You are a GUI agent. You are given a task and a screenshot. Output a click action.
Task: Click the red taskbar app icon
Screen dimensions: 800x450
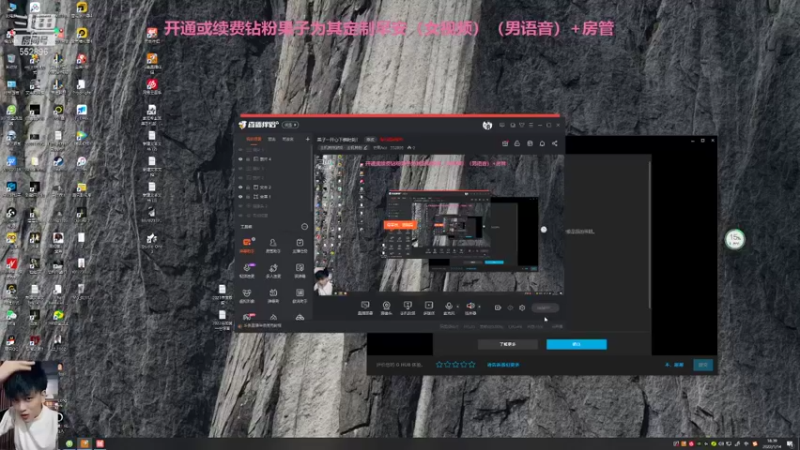pos(100,444)
